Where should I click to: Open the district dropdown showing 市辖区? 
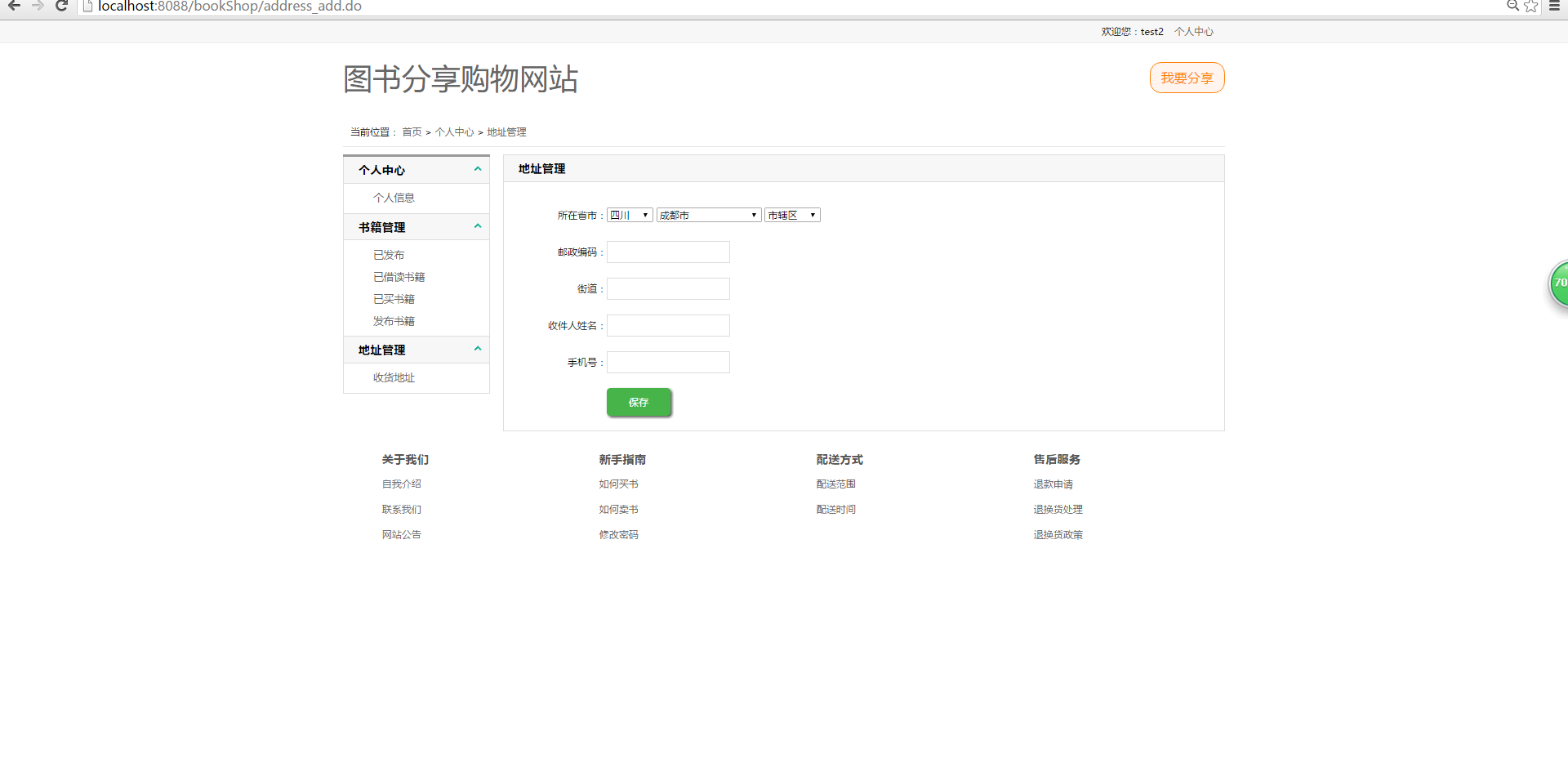(x=792, y=215)
